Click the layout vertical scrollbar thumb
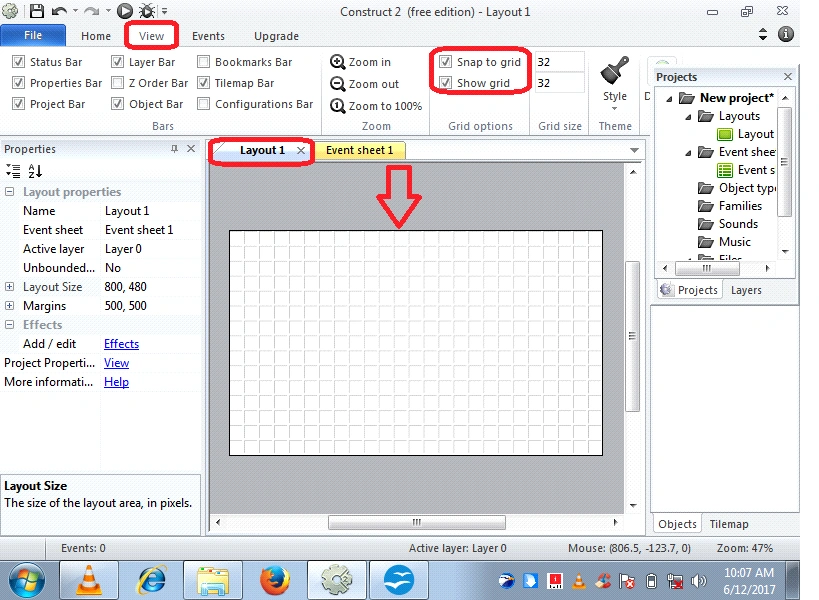The image size is (819, 600). point(633,336)
